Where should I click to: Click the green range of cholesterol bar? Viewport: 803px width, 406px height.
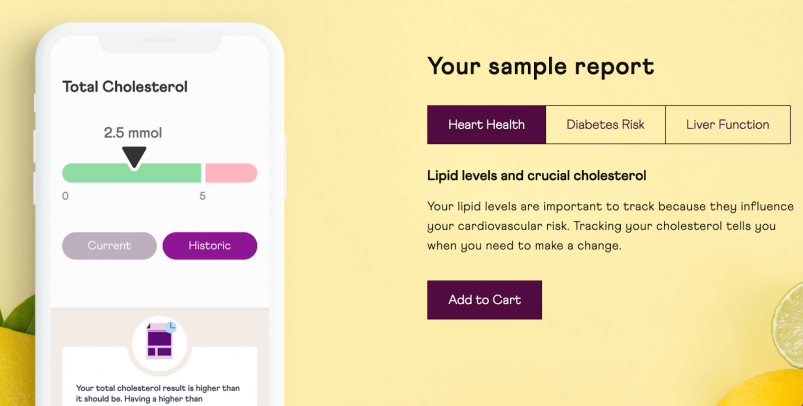tap(132, 173)
